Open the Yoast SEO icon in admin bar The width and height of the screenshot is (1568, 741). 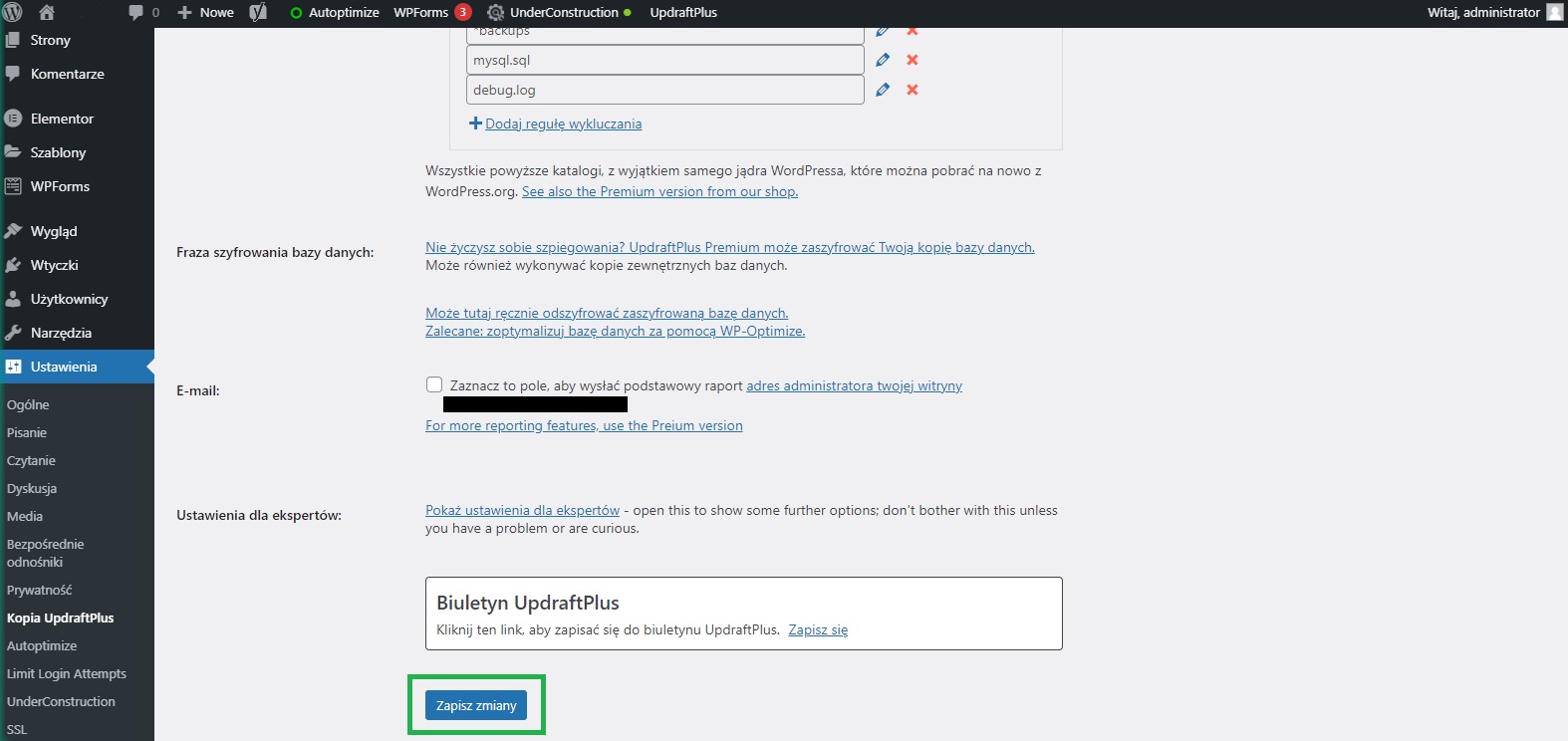point(258,12)
